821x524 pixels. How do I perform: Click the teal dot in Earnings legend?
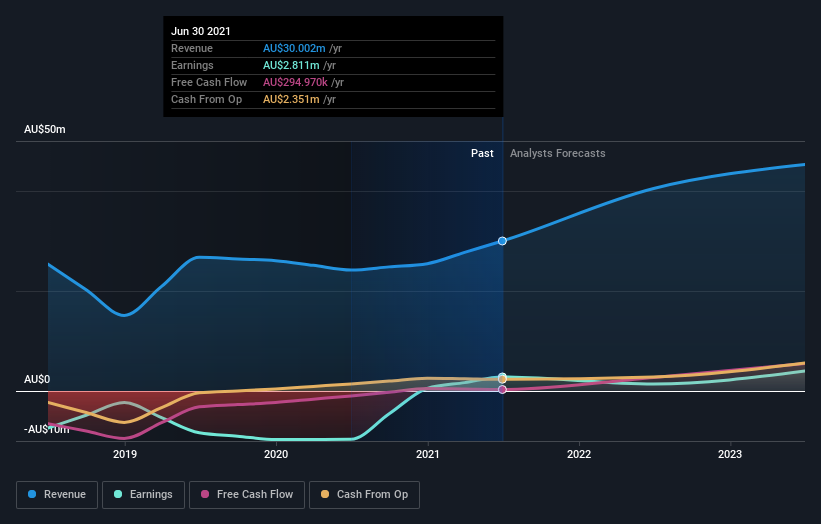click(x=118, y=494)
